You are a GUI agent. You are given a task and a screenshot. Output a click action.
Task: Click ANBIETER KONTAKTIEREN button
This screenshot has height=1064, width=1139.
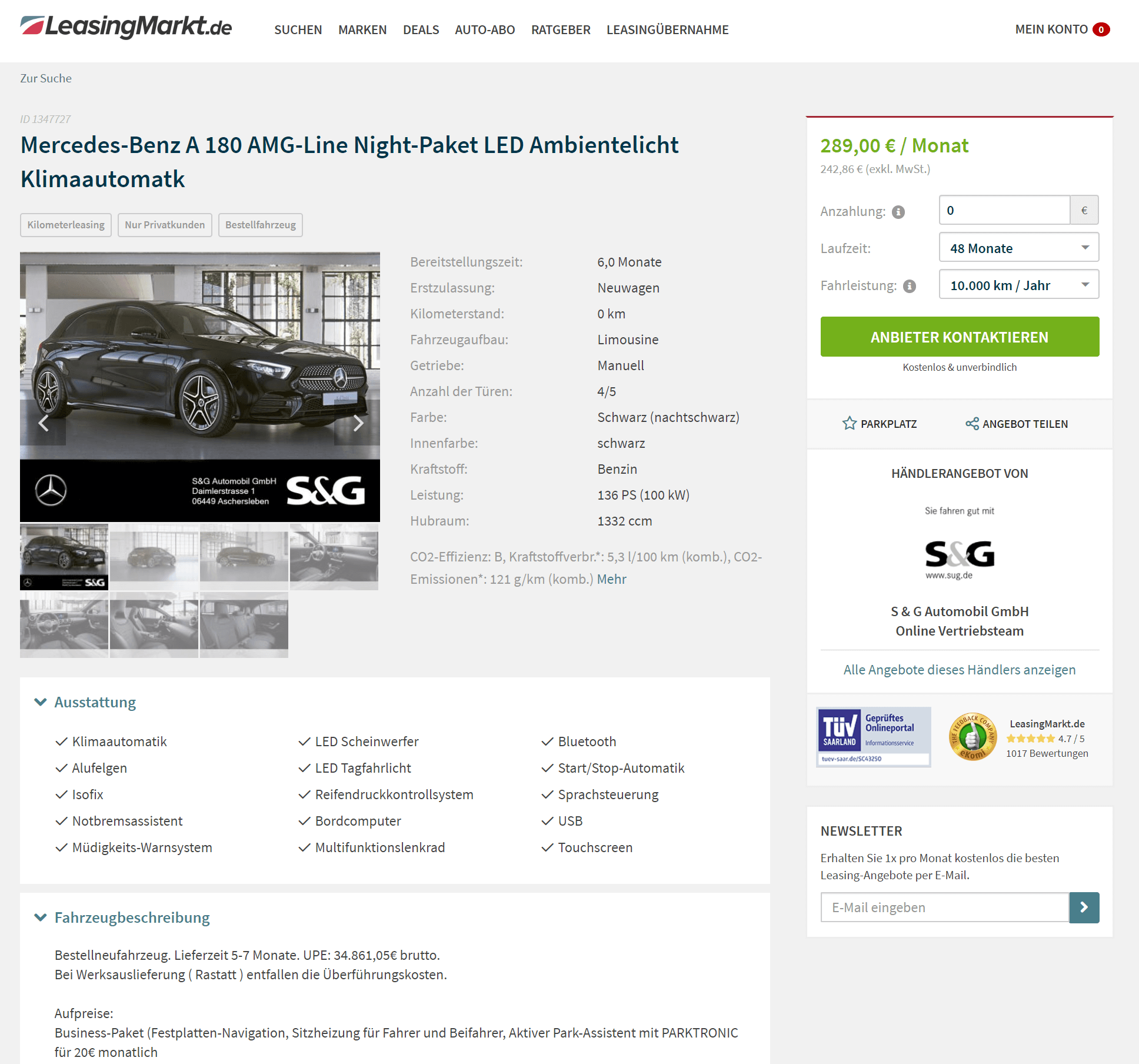(960, 337)
